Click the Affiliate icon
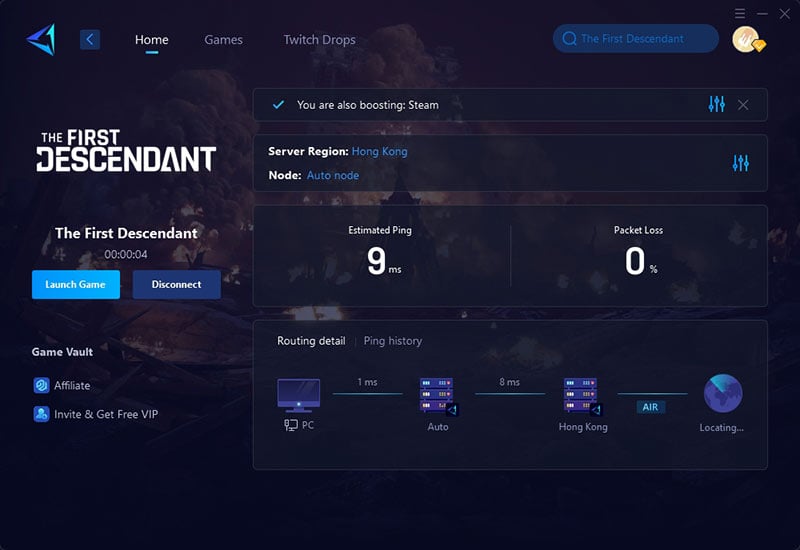The image size is (800, 550). click(41, 385)
